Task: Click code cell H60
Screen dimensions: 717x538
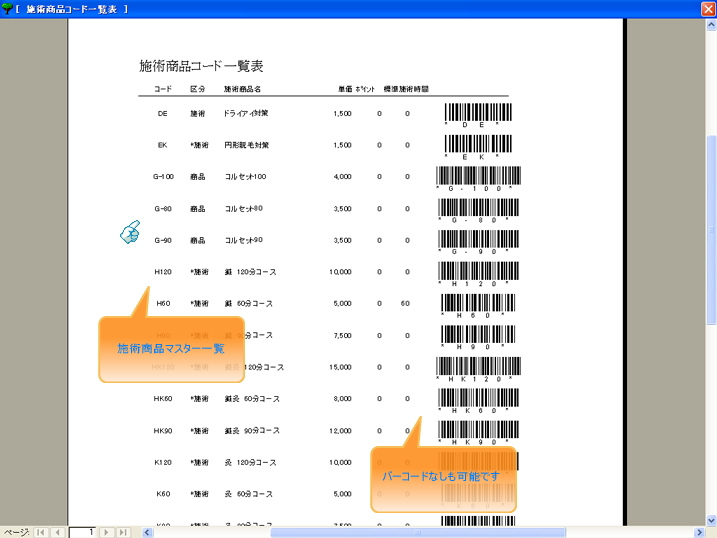Action: [163, 304]
